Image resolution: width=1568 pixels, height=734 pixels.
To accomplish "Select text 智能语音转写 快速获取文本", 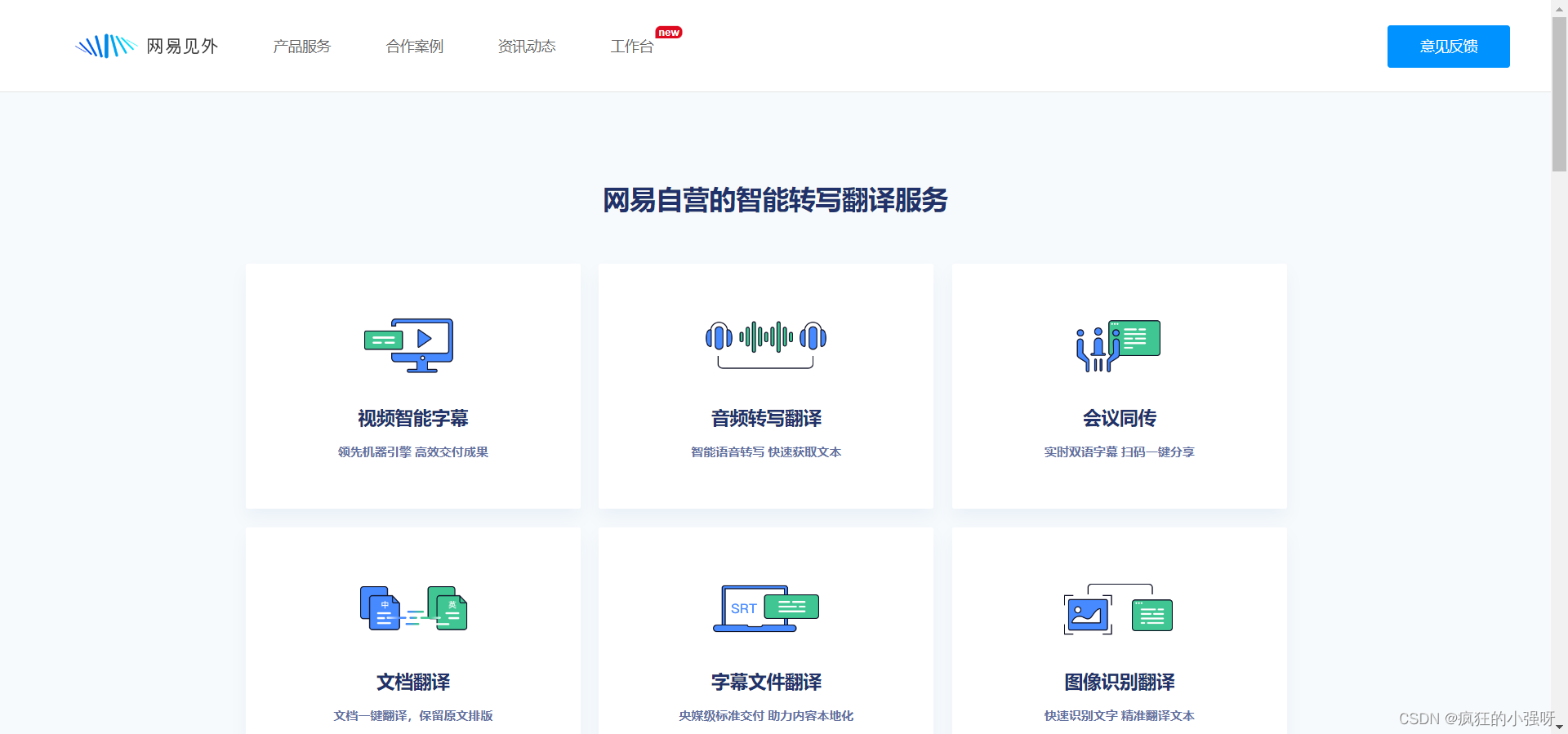I will click(x=766, y=452).
